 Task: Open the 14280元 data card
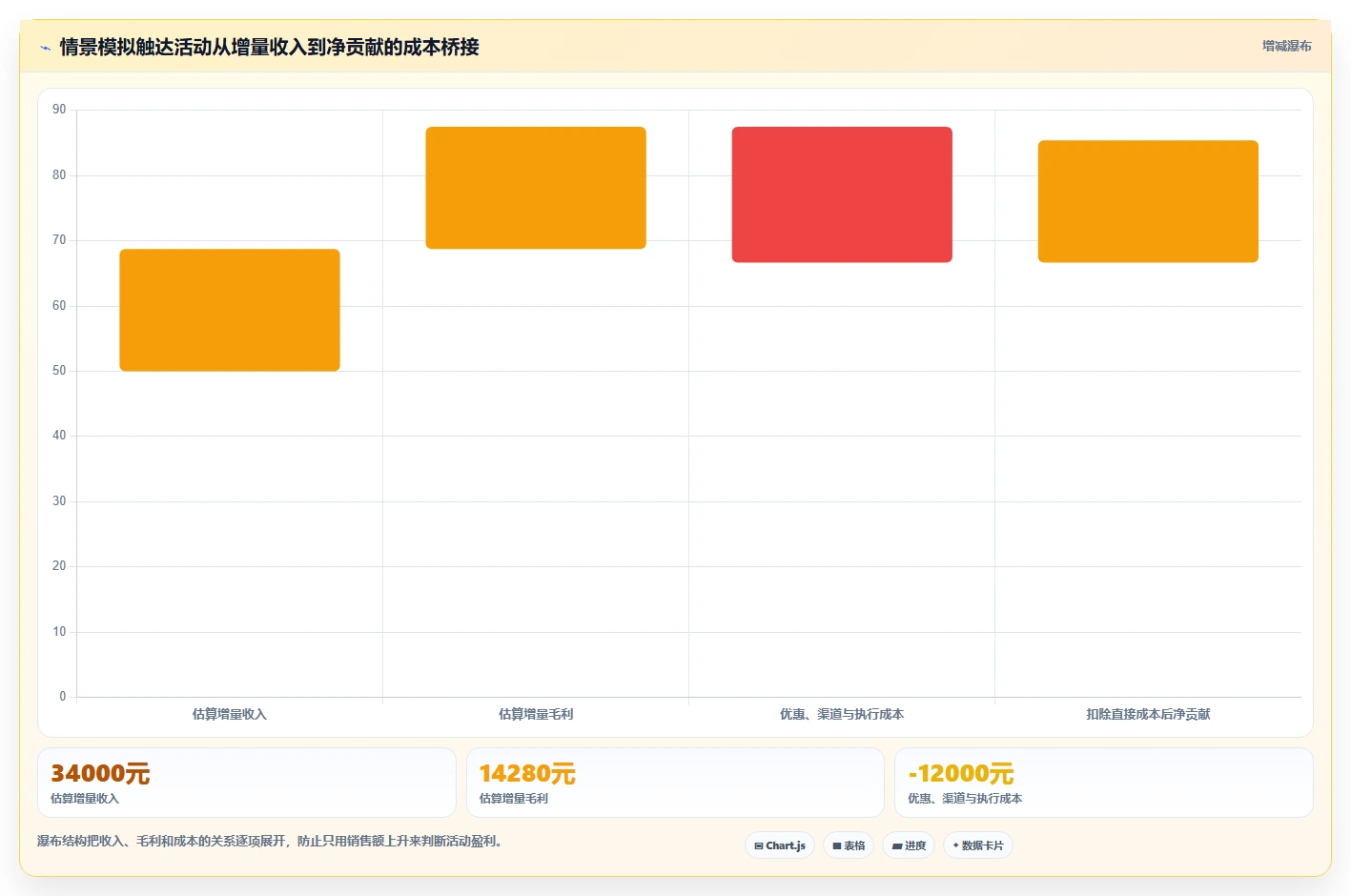(x=675, y=783)
